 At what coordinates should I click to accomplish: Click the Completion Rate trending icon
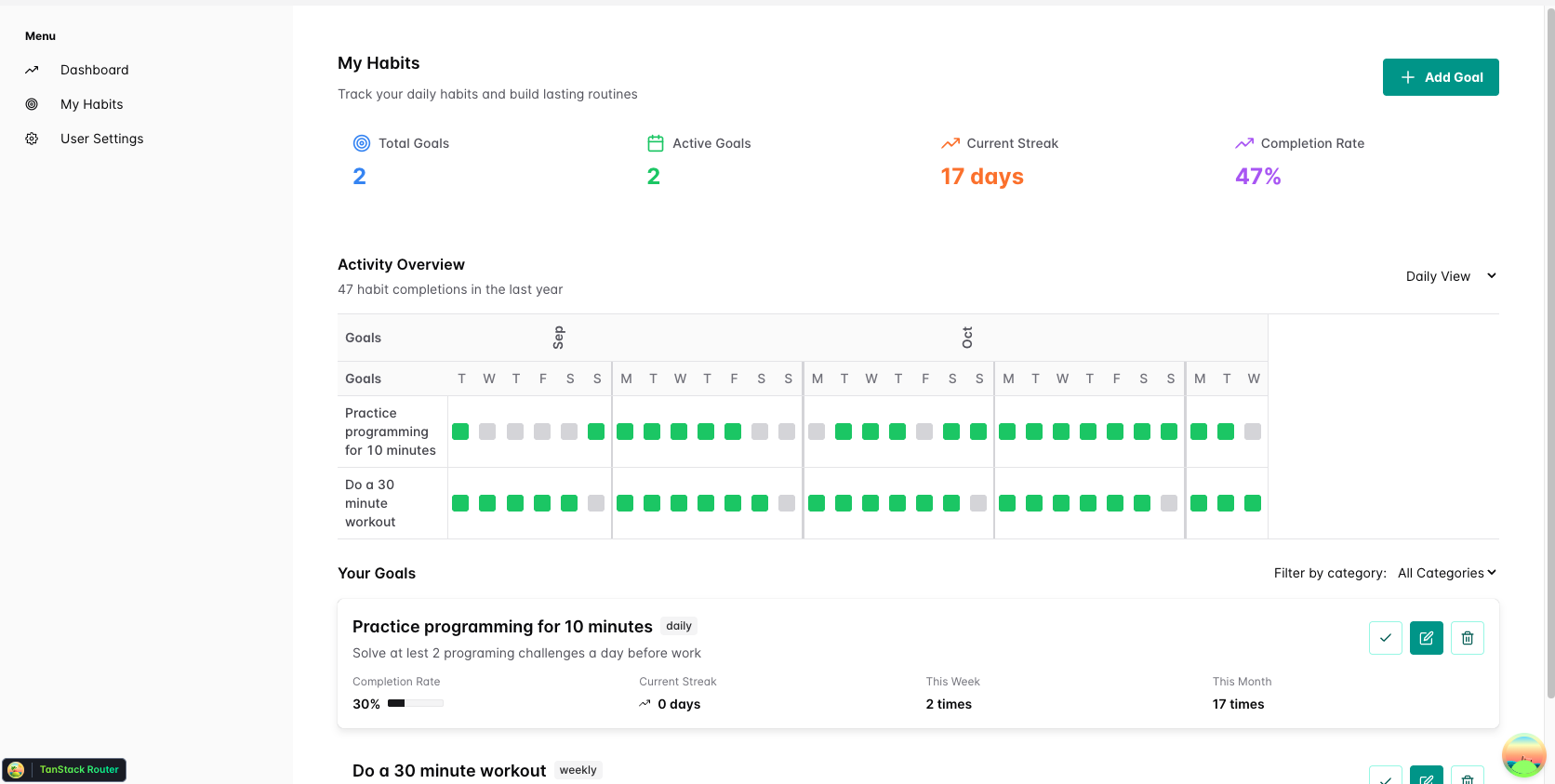pos(1244,143)
